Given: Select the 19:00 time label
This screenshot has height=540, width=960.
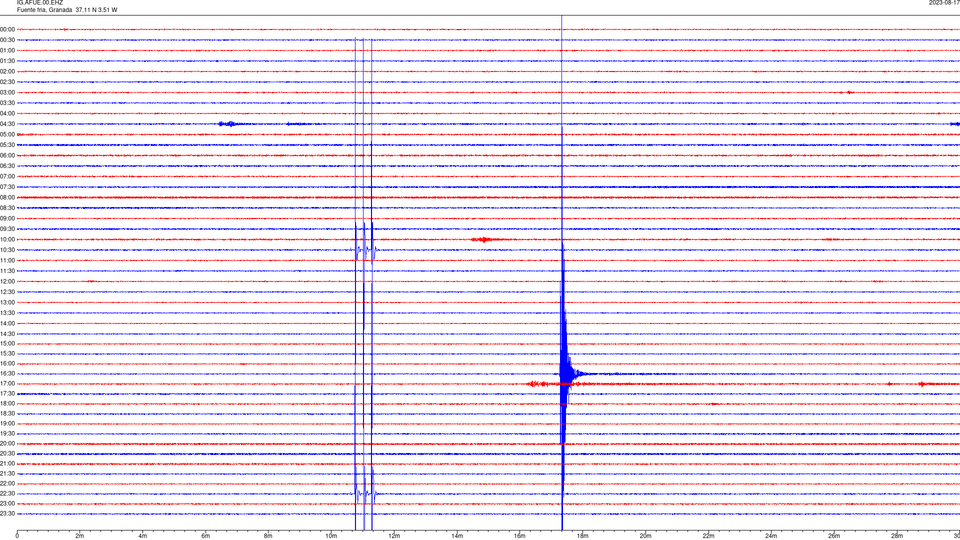Looking at the screenshot, I should coord(7,424).
